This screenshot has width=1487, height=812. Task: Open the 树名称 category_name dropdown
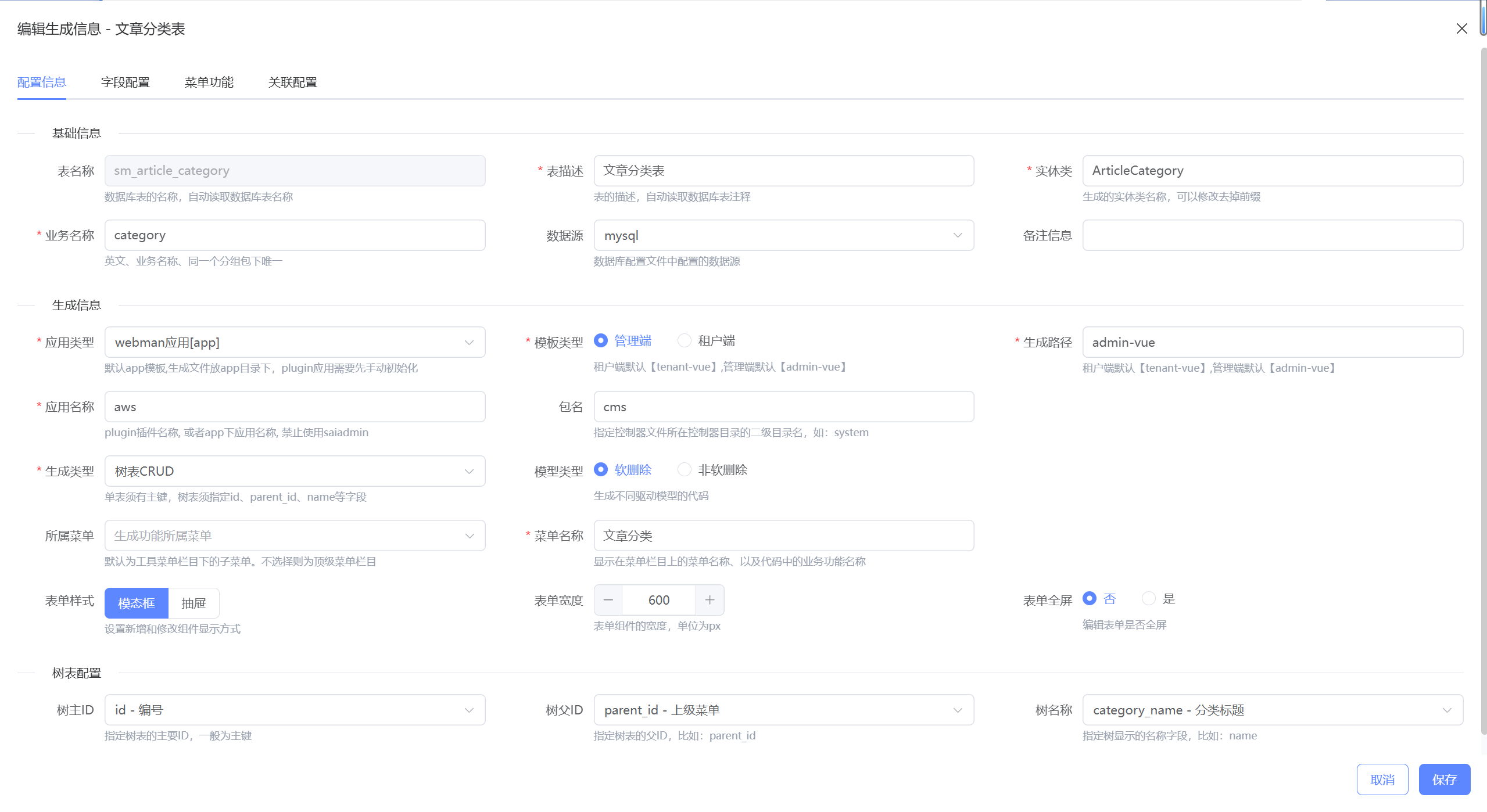point(1272,710)
